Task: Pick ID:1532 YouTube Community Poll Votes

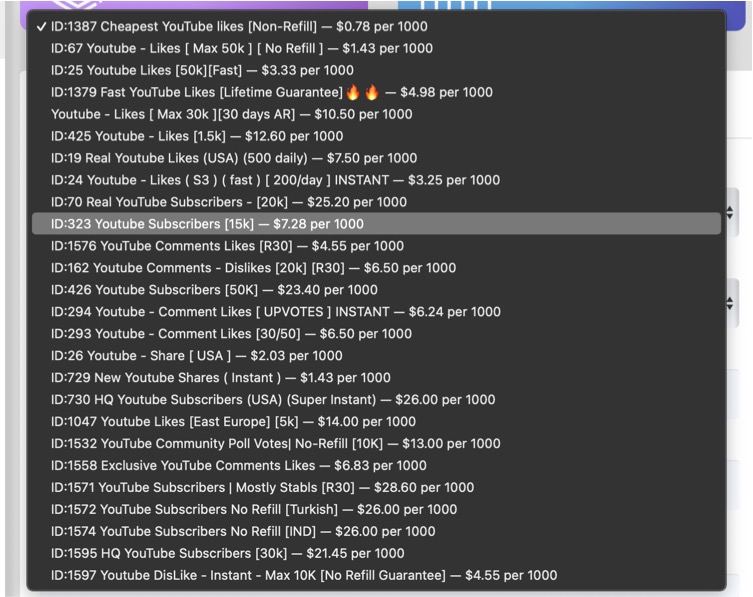Action: pyautogui.click(x=376, y=444)
